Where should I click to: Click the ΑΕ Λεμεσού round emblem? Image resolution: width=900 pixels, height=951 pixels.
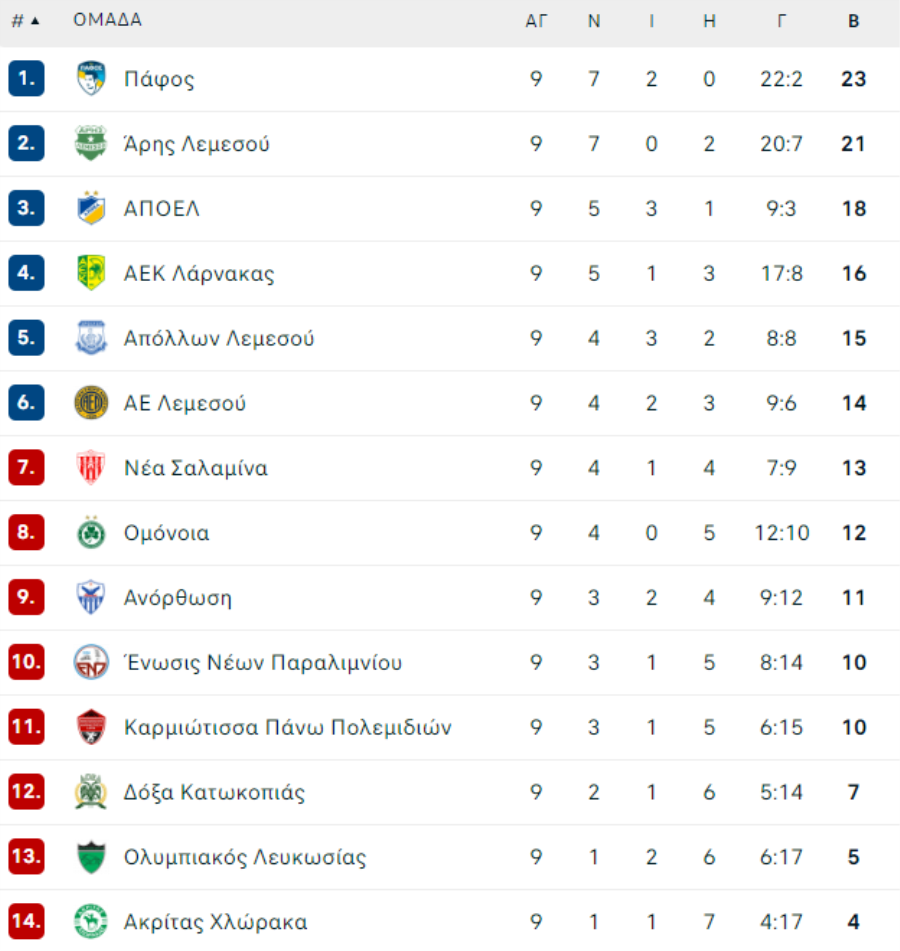91,403
